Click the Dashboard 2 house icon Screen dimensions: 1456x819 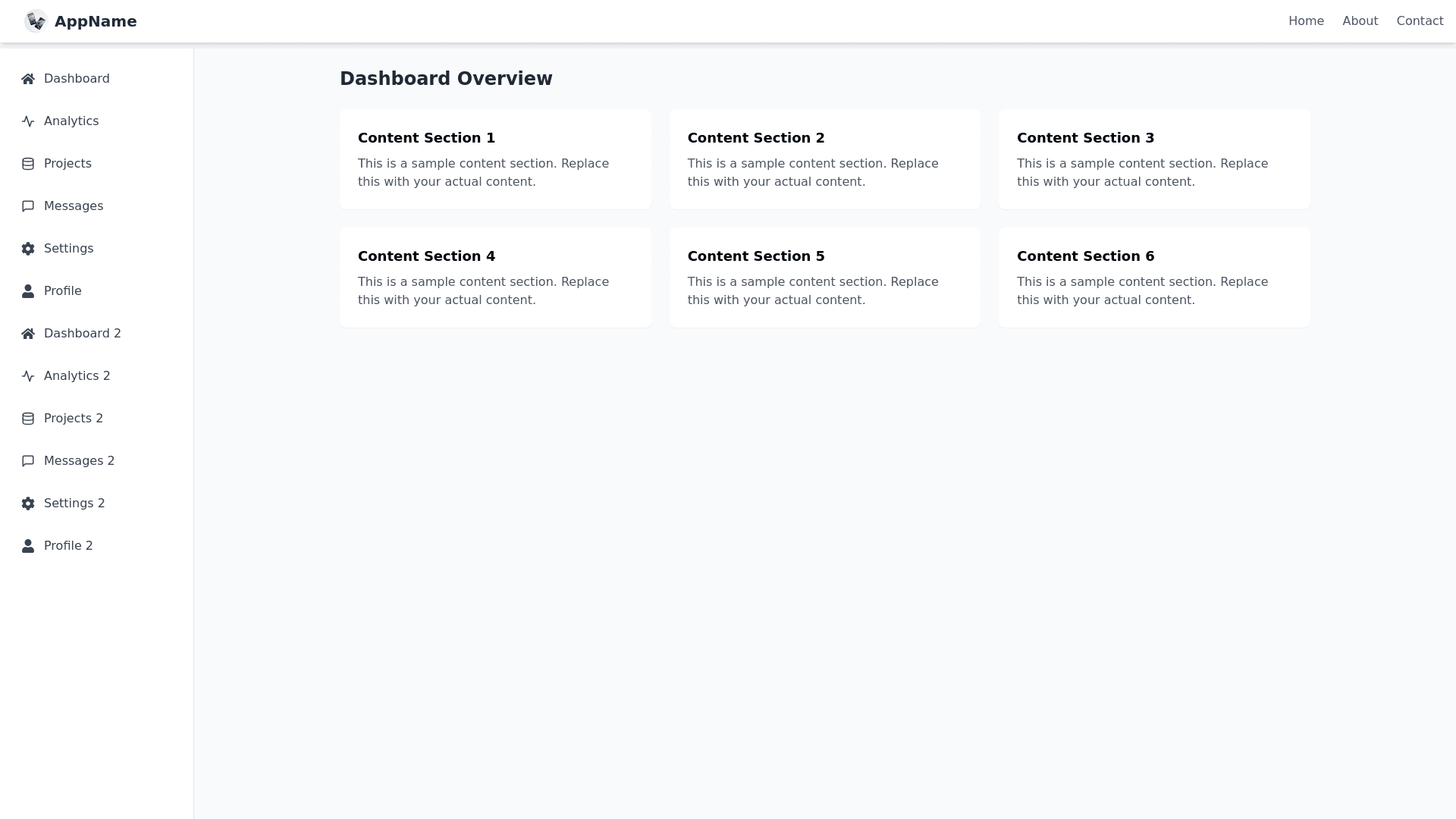(x=28, y=334)
